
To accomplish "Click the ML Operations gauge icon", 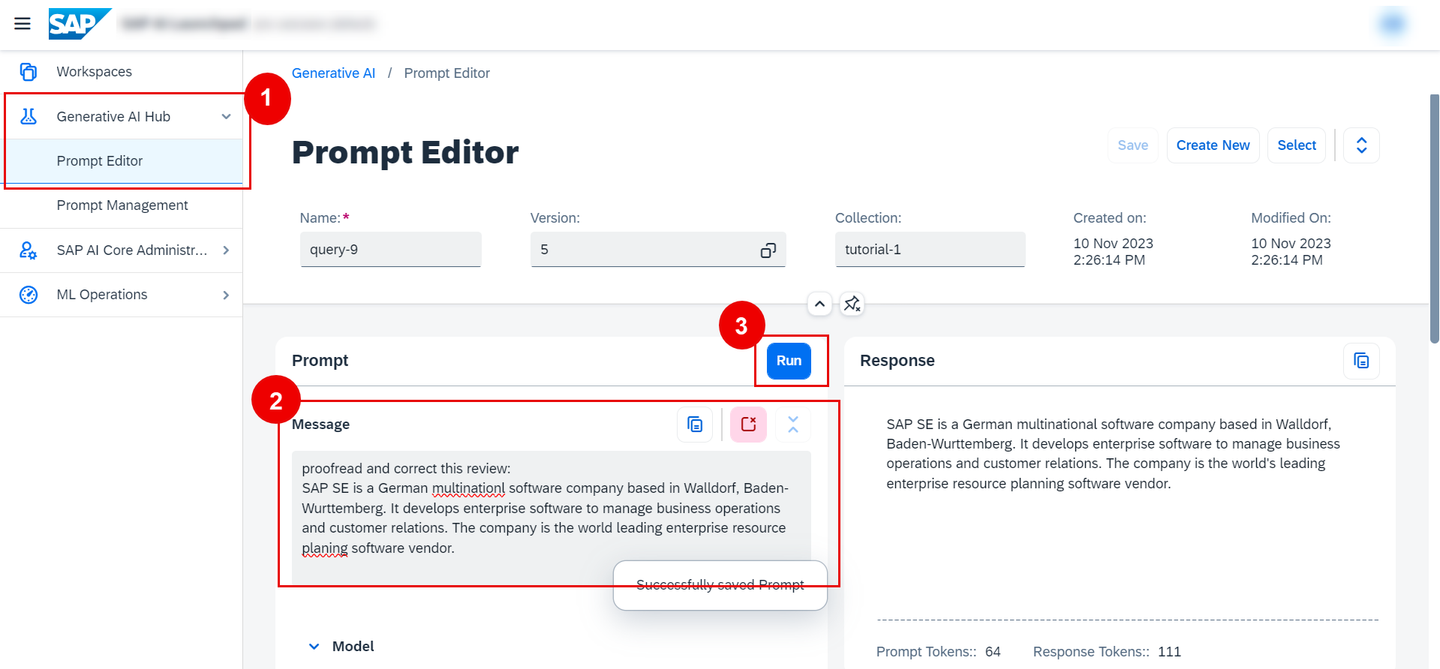I will point(28,295).
